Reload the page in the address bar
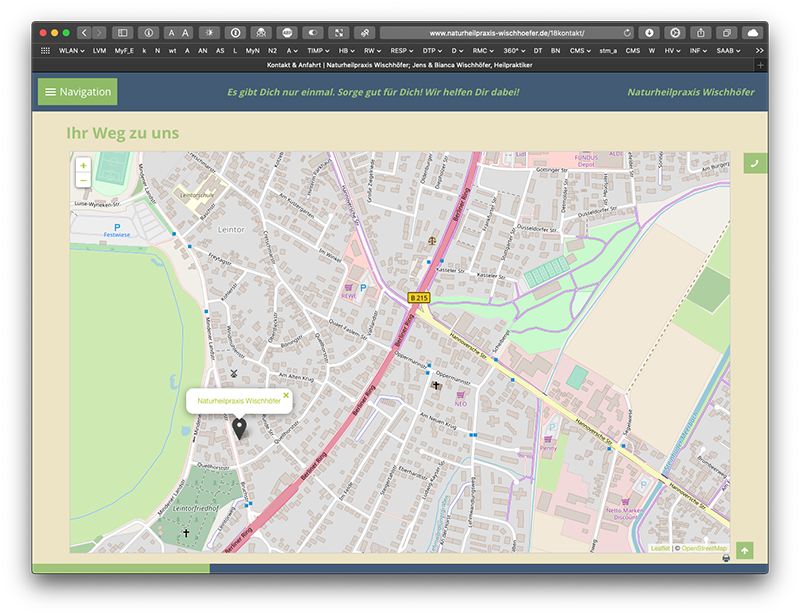The width and height of the screenshot is (800, 616). 627,33
